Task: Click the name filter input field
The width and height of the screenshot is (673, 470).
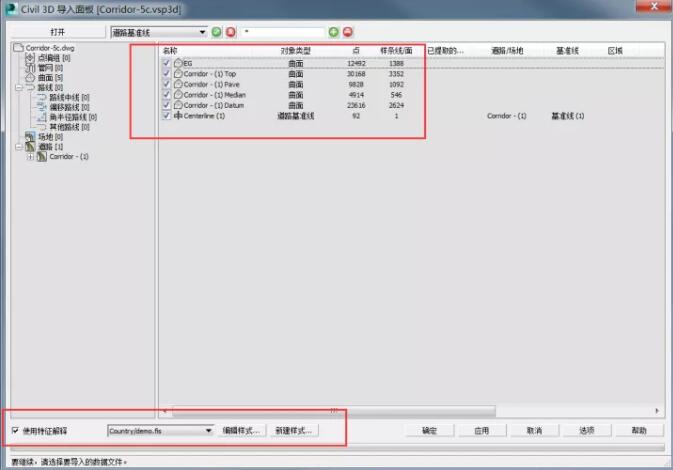Action: click(283, 32)
